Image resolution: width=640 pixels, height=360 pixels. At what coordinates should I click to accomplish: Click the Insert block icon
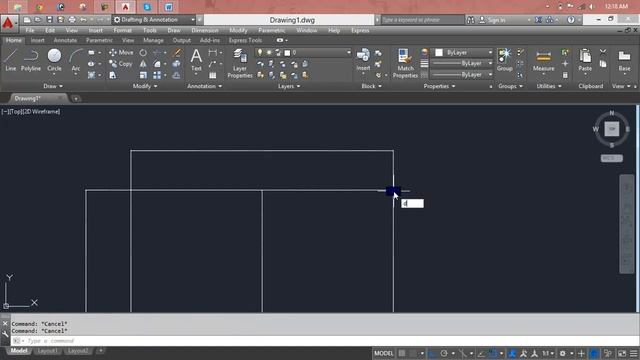(363, 59)
